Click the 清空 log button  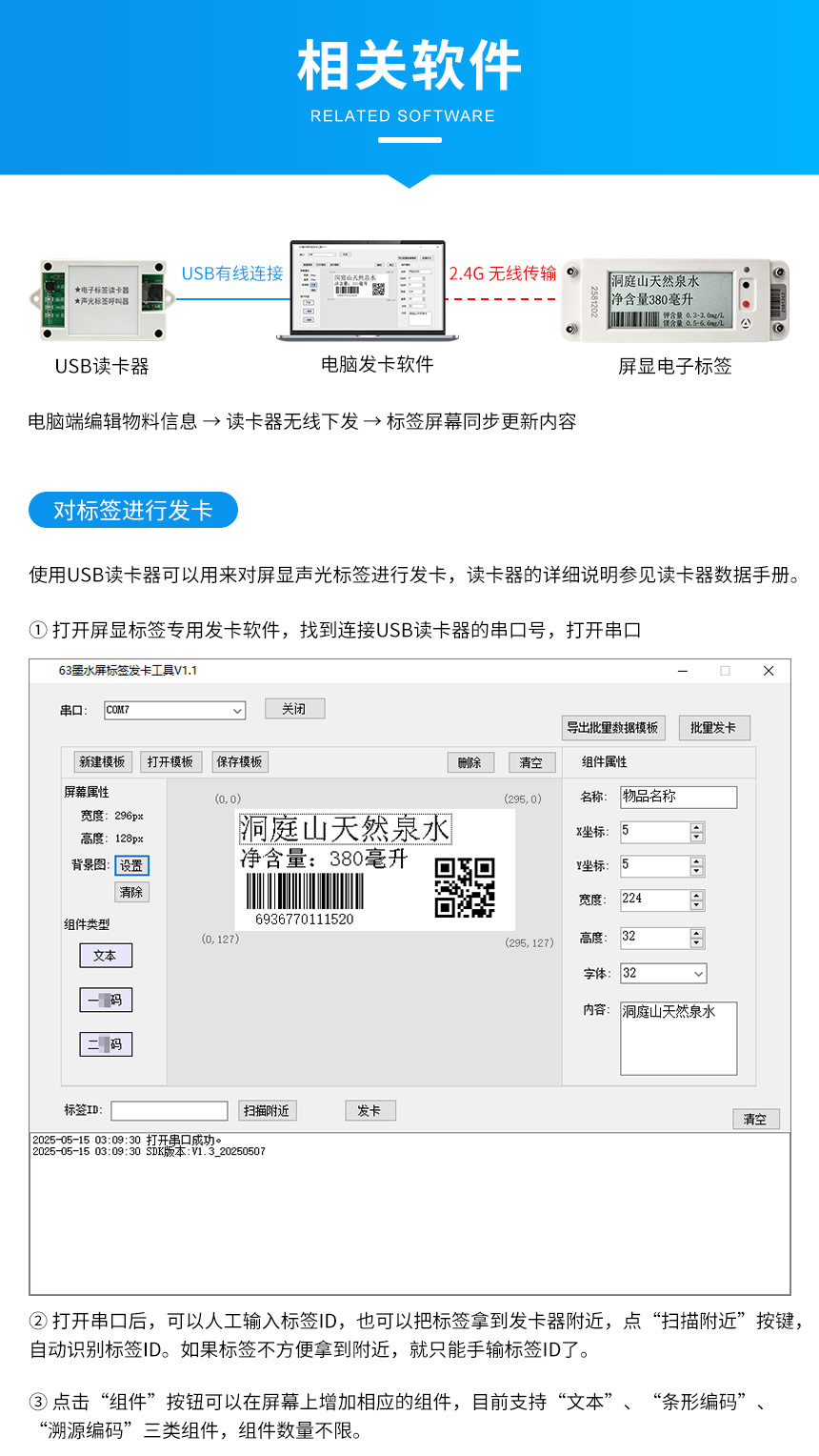coord(755,1120)
